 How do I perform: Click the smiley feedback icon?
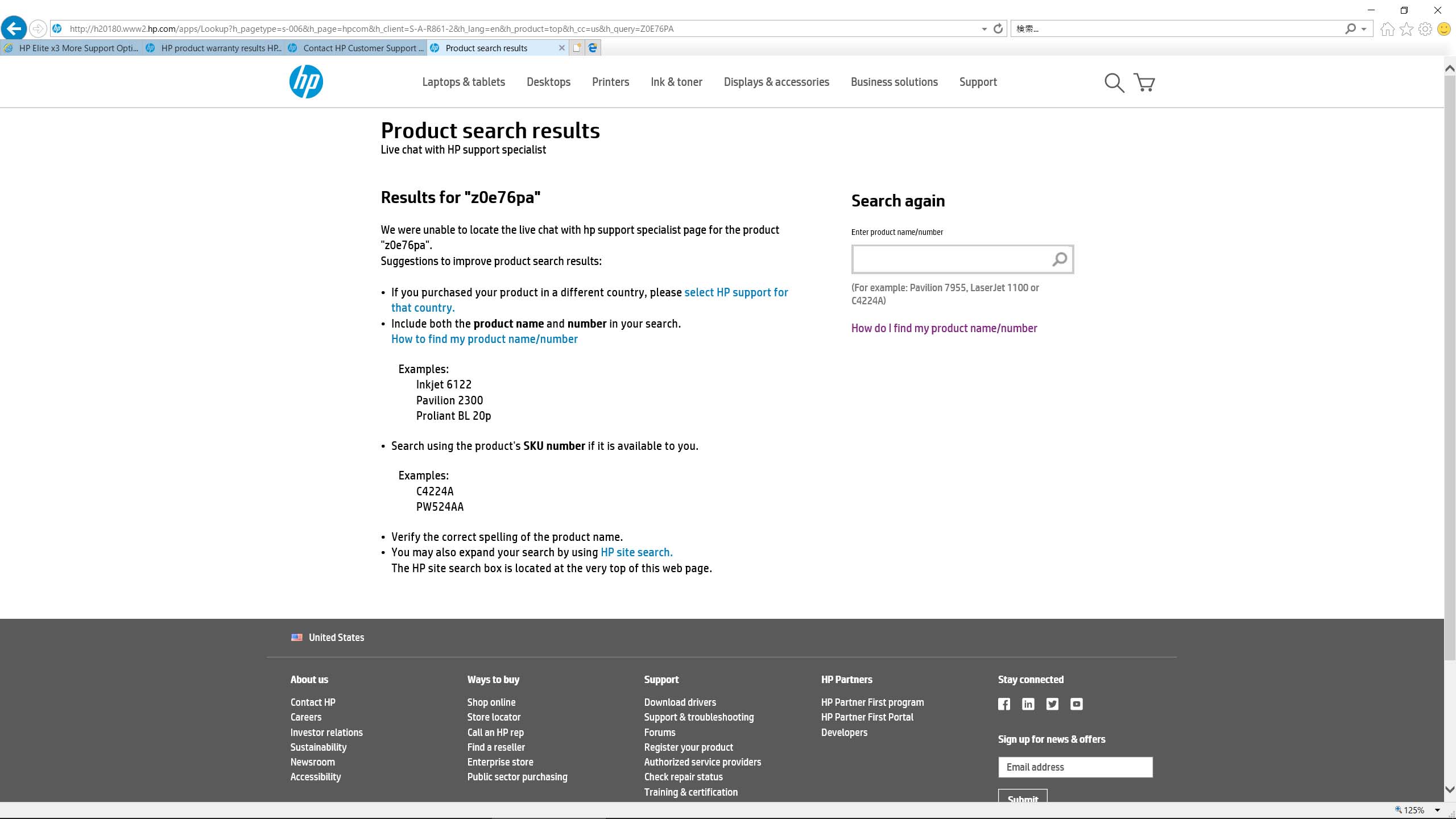click(1444, 29)
